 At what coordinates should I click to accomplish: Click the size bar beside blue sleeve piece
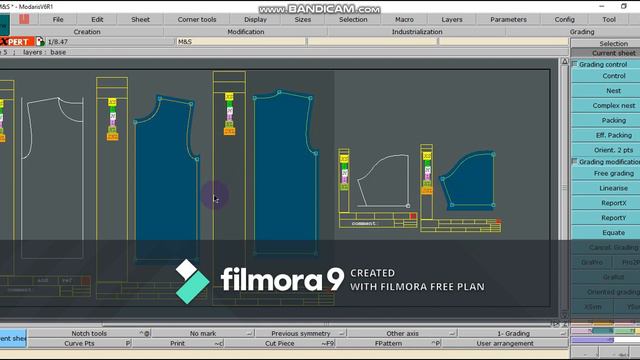[427, 173]
